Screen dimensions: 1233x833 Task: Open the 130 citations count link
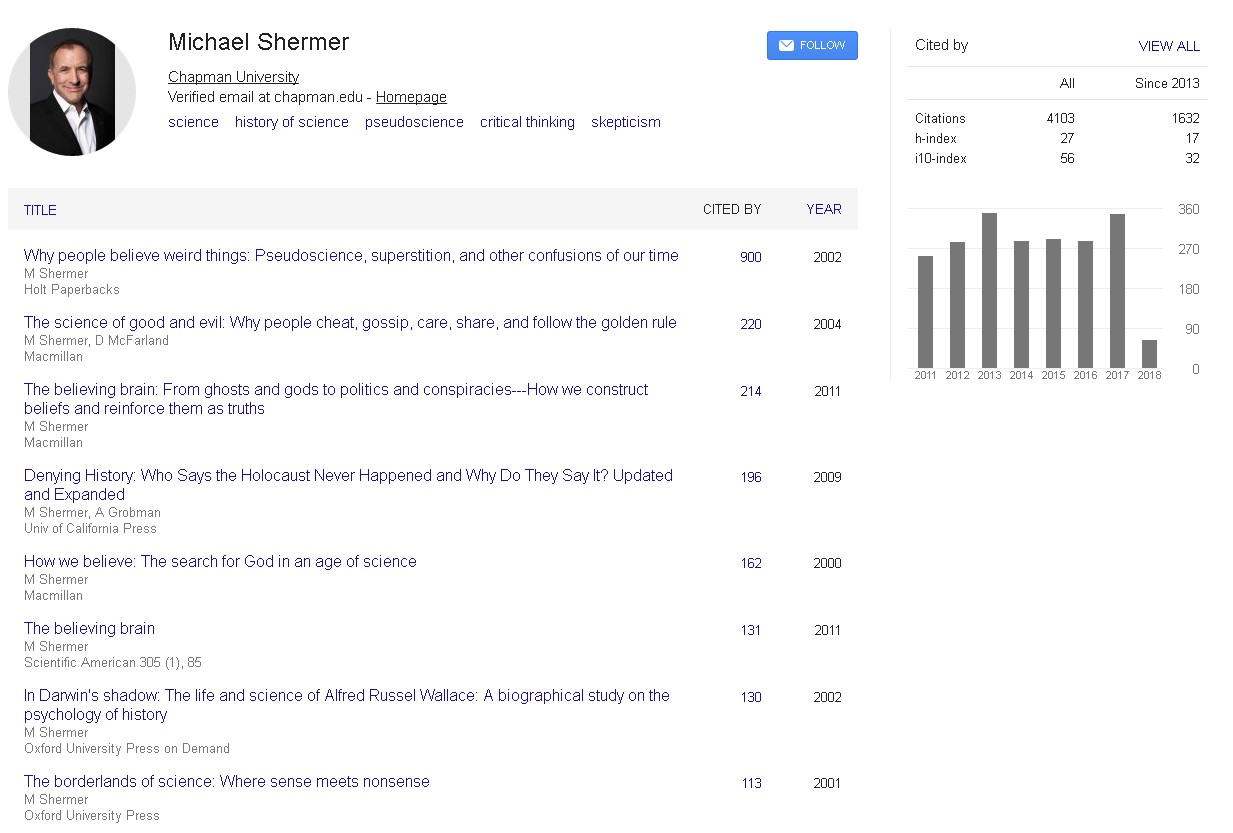click(x=750, y=697)
